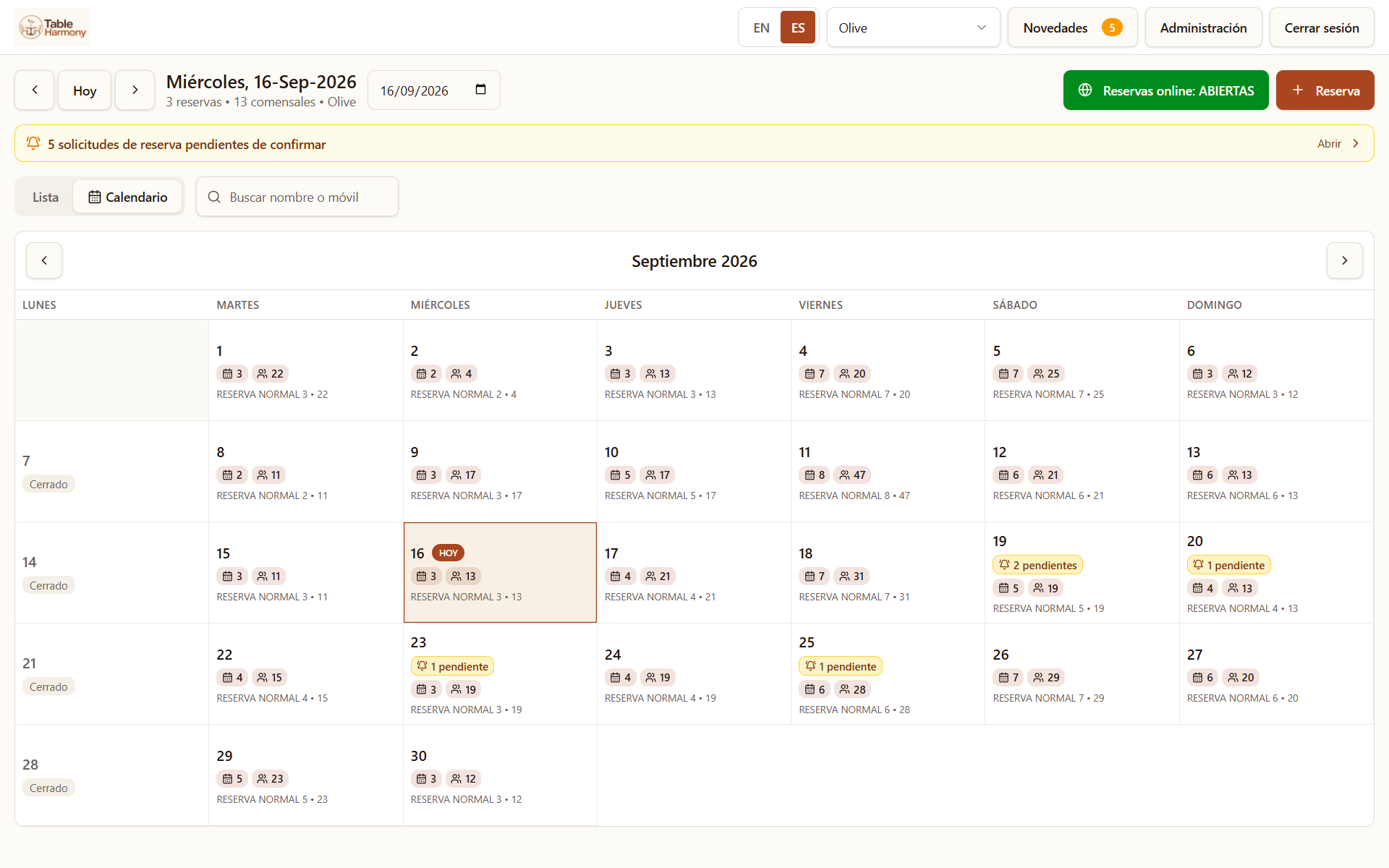Select day 30 in calendar
The width and height of the screenshot is (1389, 868).
pyautogui.click(x=500, y=775)
